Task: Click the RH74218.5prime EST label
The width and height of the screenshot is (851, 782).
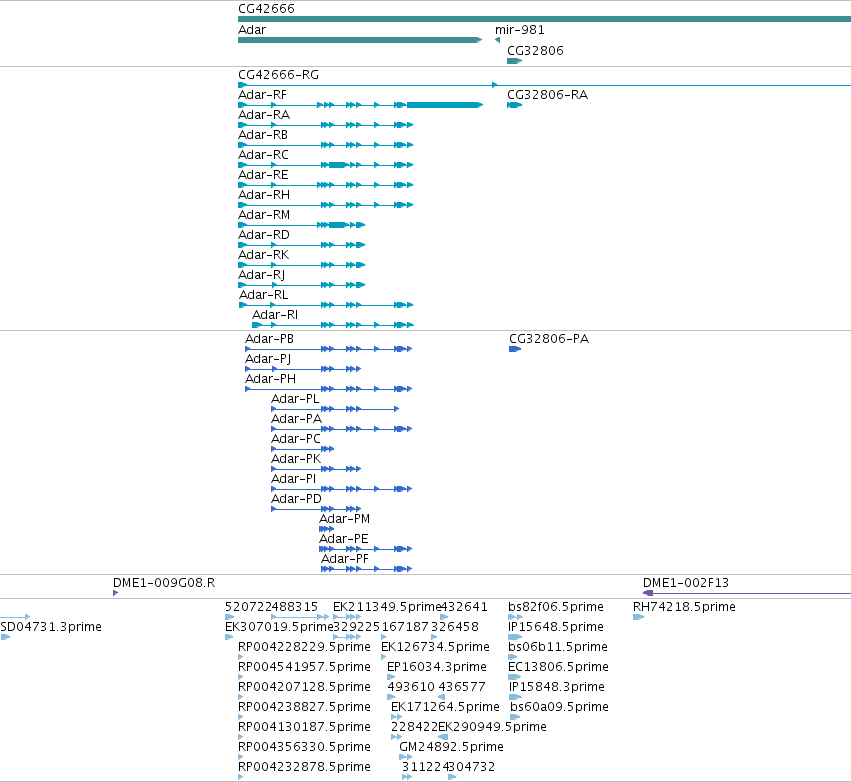Action: 684,607
